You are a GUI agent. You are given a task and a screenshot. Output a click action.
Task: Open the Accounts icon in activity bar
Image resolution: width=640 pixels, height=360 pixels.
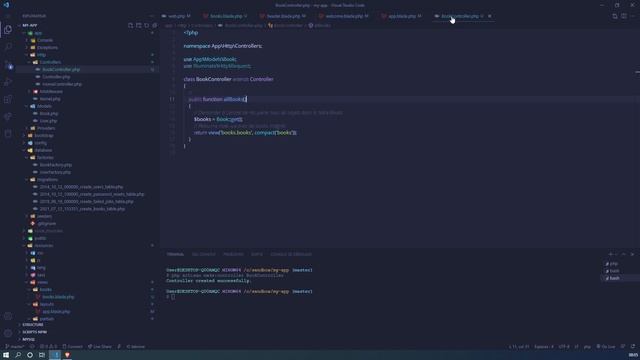(8, 316)
